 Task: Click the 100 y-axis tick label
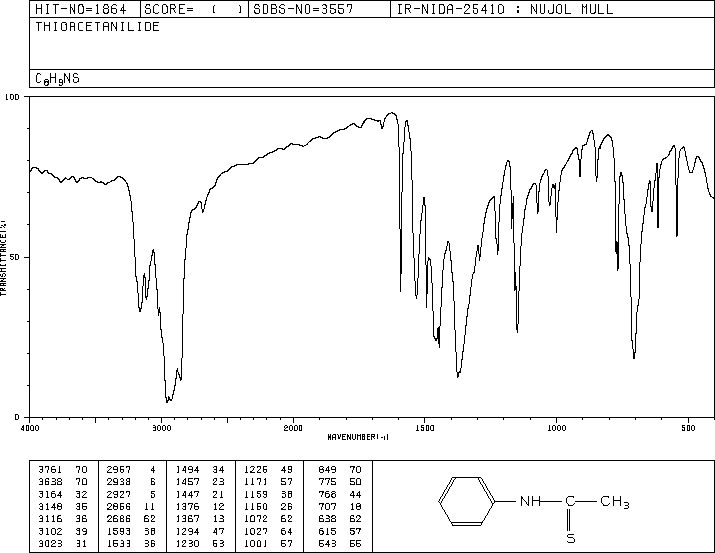point(12,97)
